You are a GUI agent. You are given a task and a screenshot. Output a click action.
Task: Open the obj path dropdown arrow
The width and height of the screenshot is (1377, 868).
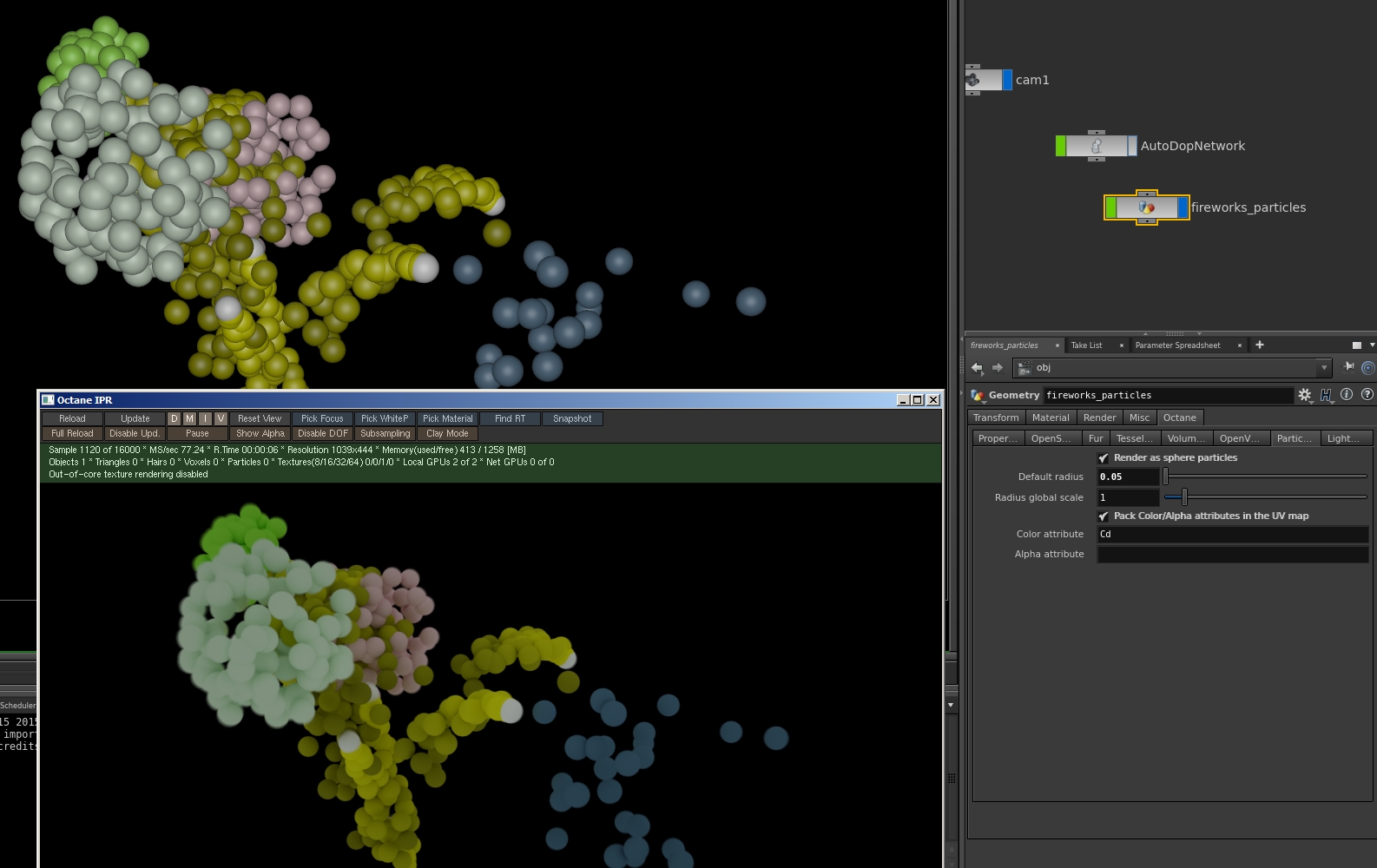coord(1324,368)
